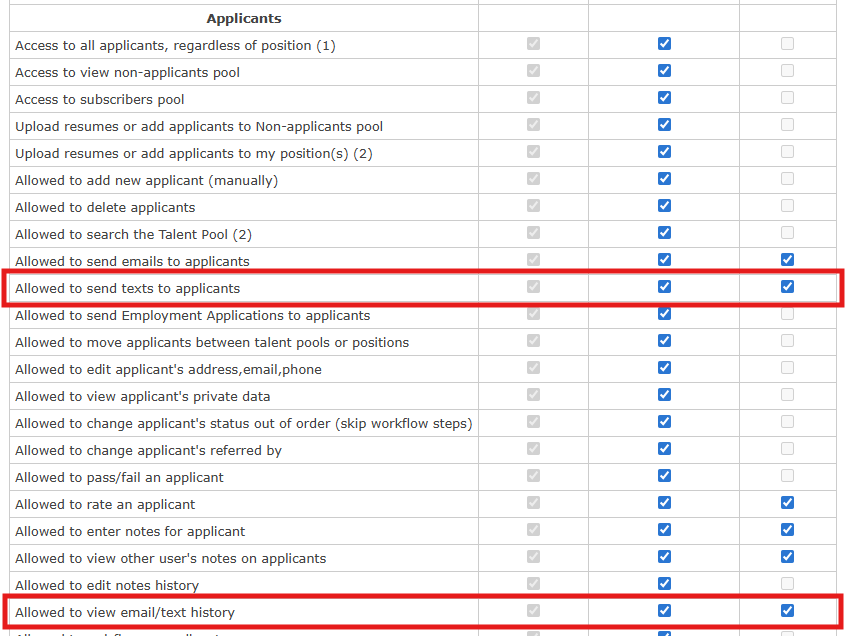Enable last-column box for change applicant's status out of order

tap(787, 422)
